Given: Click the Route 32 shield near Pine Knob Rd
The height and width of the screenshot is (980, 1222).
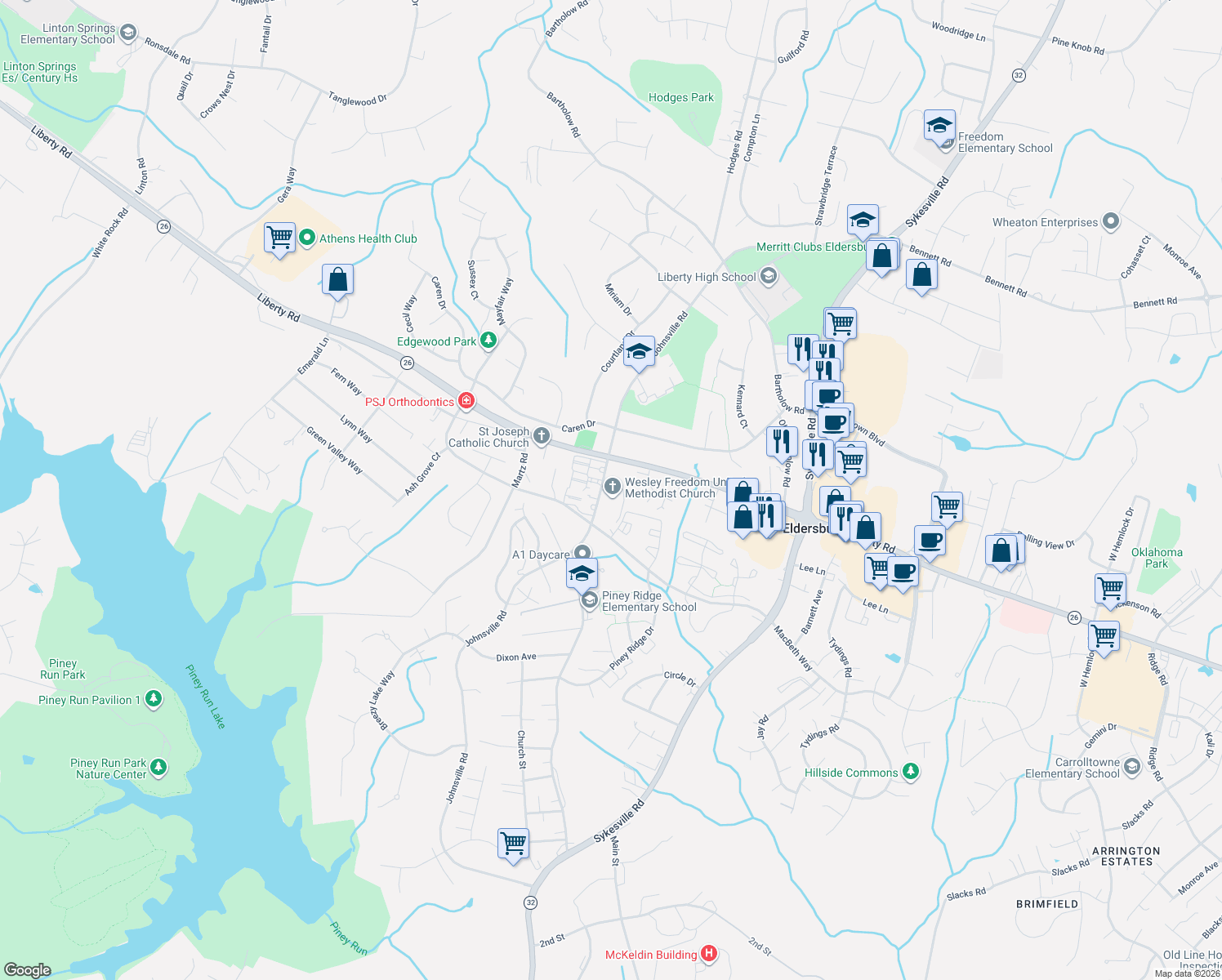Looking at the screenshot, I should coord(1018,75).
